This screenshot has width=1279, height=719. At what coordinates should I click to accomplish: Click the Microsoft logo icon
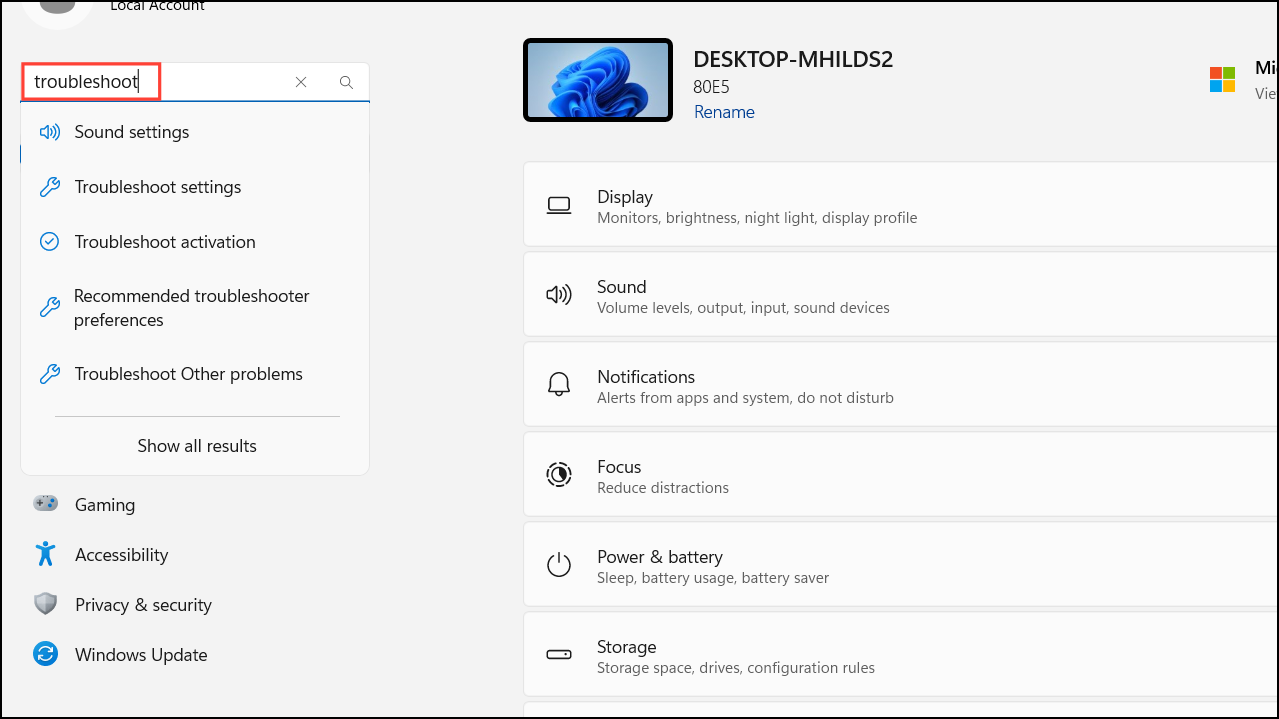point(1222,80)
